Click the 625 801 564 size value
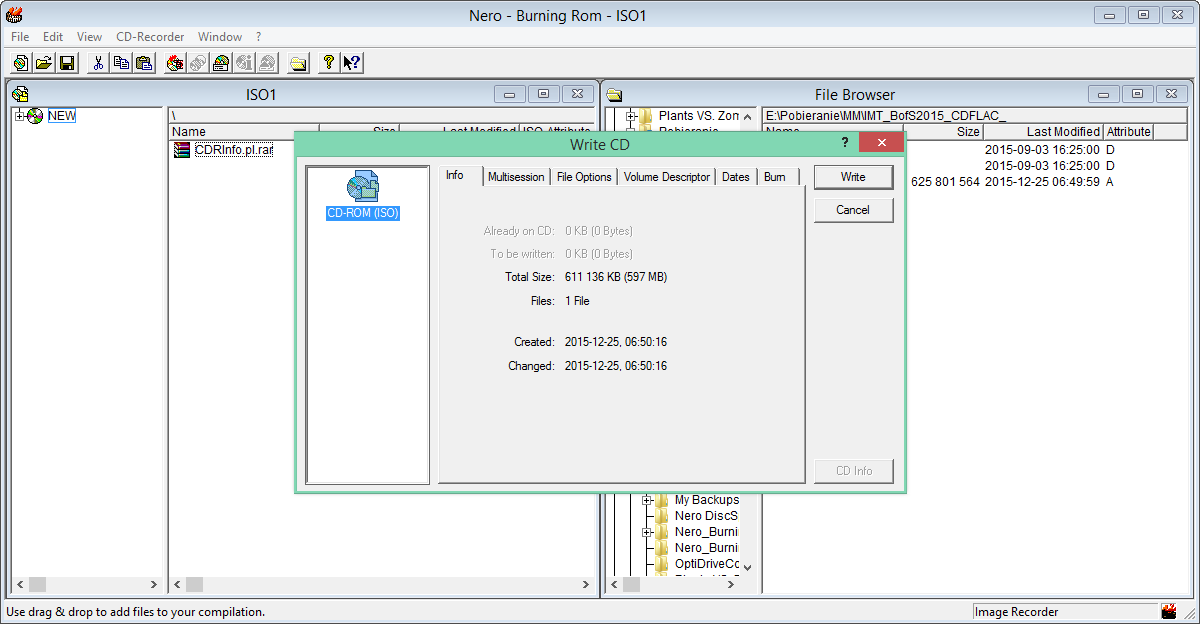This screenshot has width=1200, height=624. pyautogui.click(x=945, y=182)
